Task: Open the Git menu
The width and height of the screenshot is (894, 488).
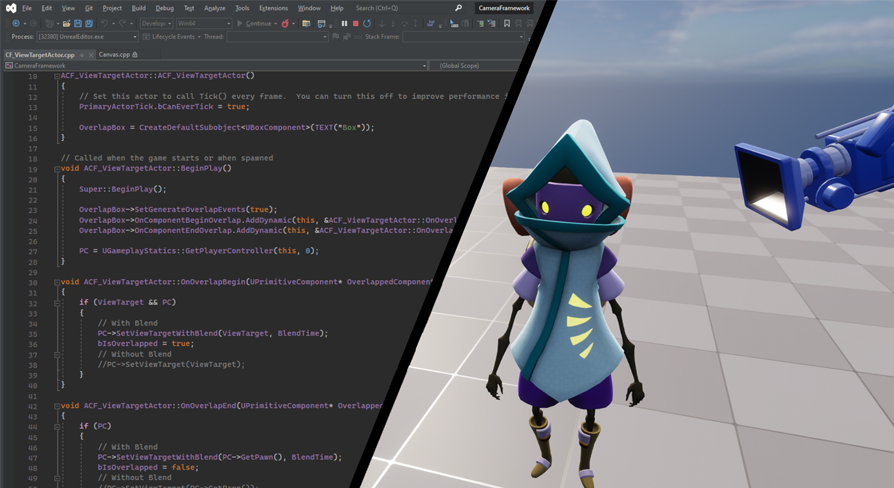Action: pyautogui.click(x=89, y=8)
